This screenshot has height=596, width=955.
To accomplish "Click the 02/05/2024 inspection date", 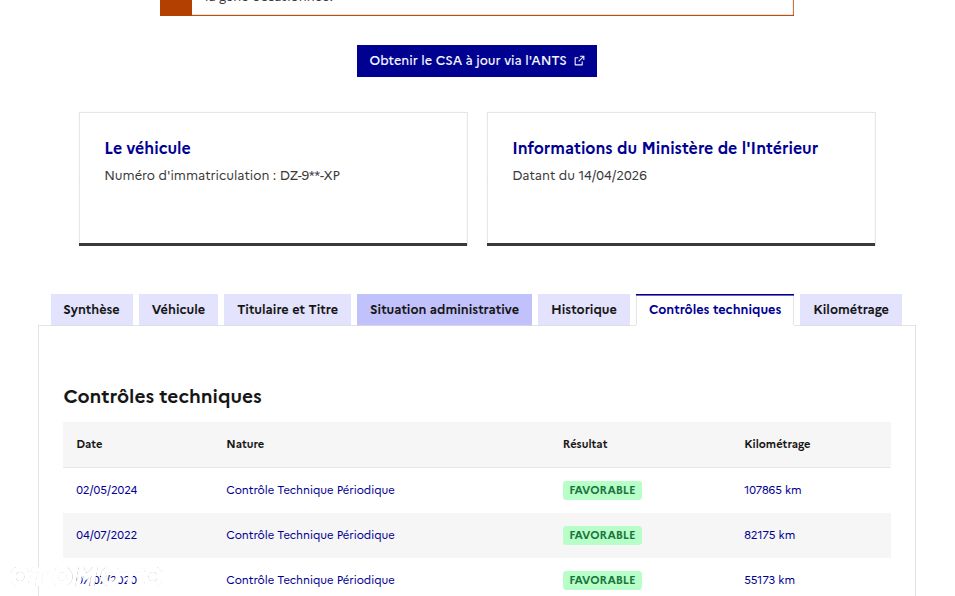I will point(107,490).
